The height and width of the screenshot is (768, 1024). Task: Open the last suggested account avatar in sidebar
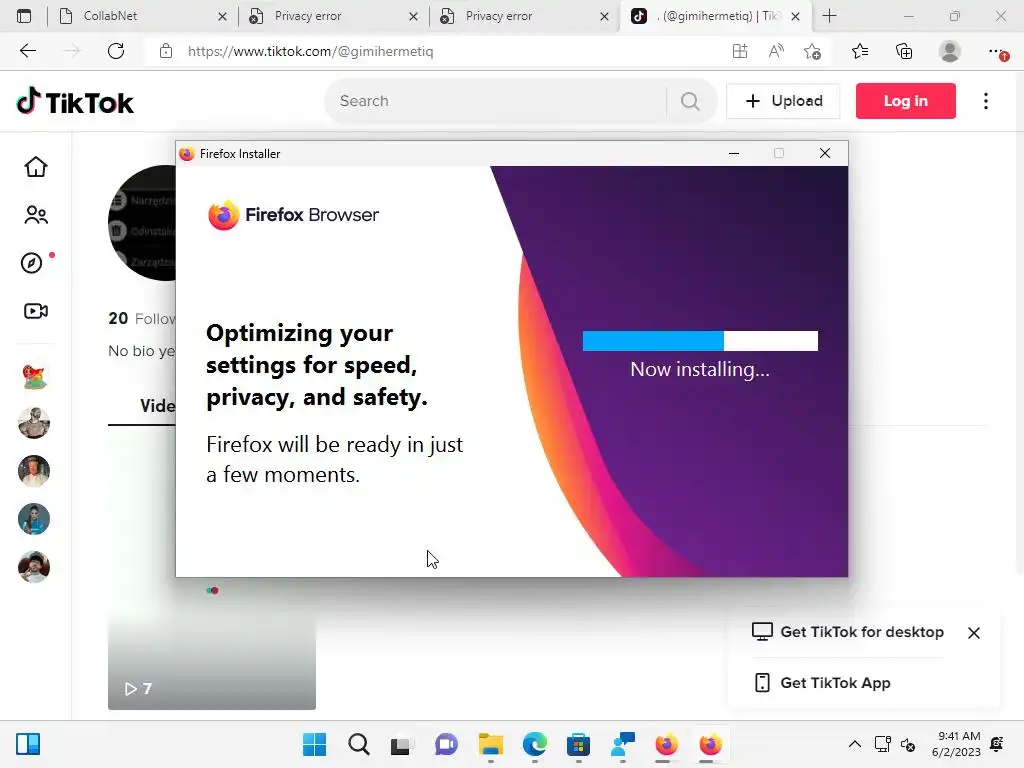(34, 567)
